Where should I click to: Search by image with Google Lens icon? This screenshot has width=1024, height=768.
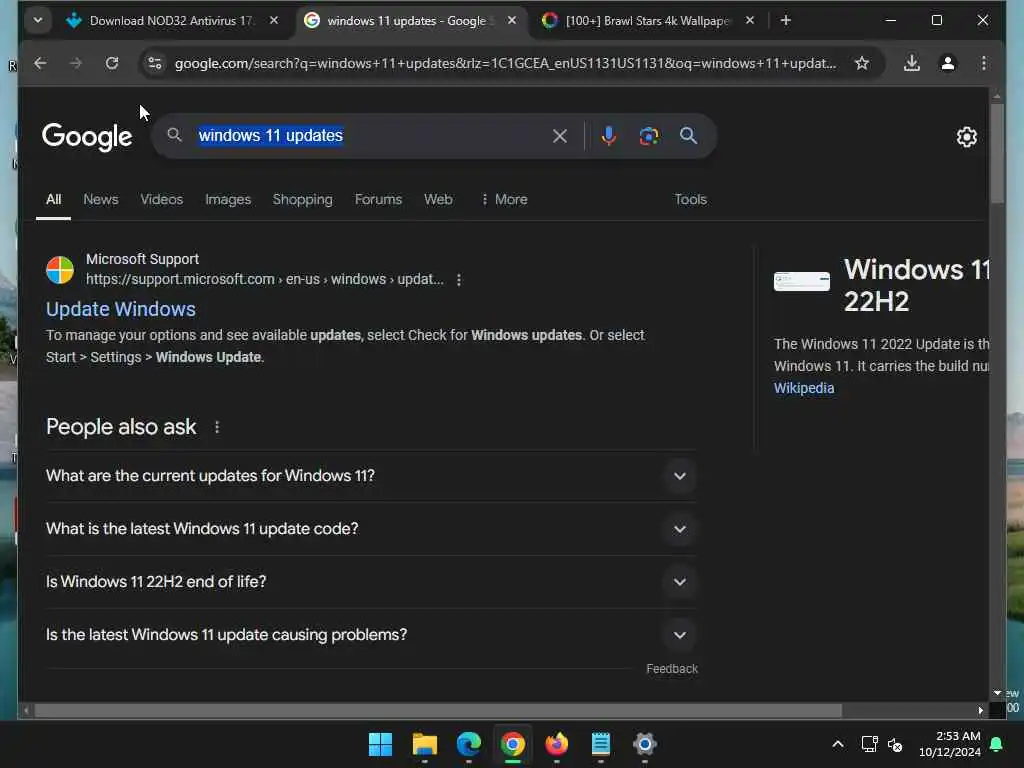[x=648, y=136]
